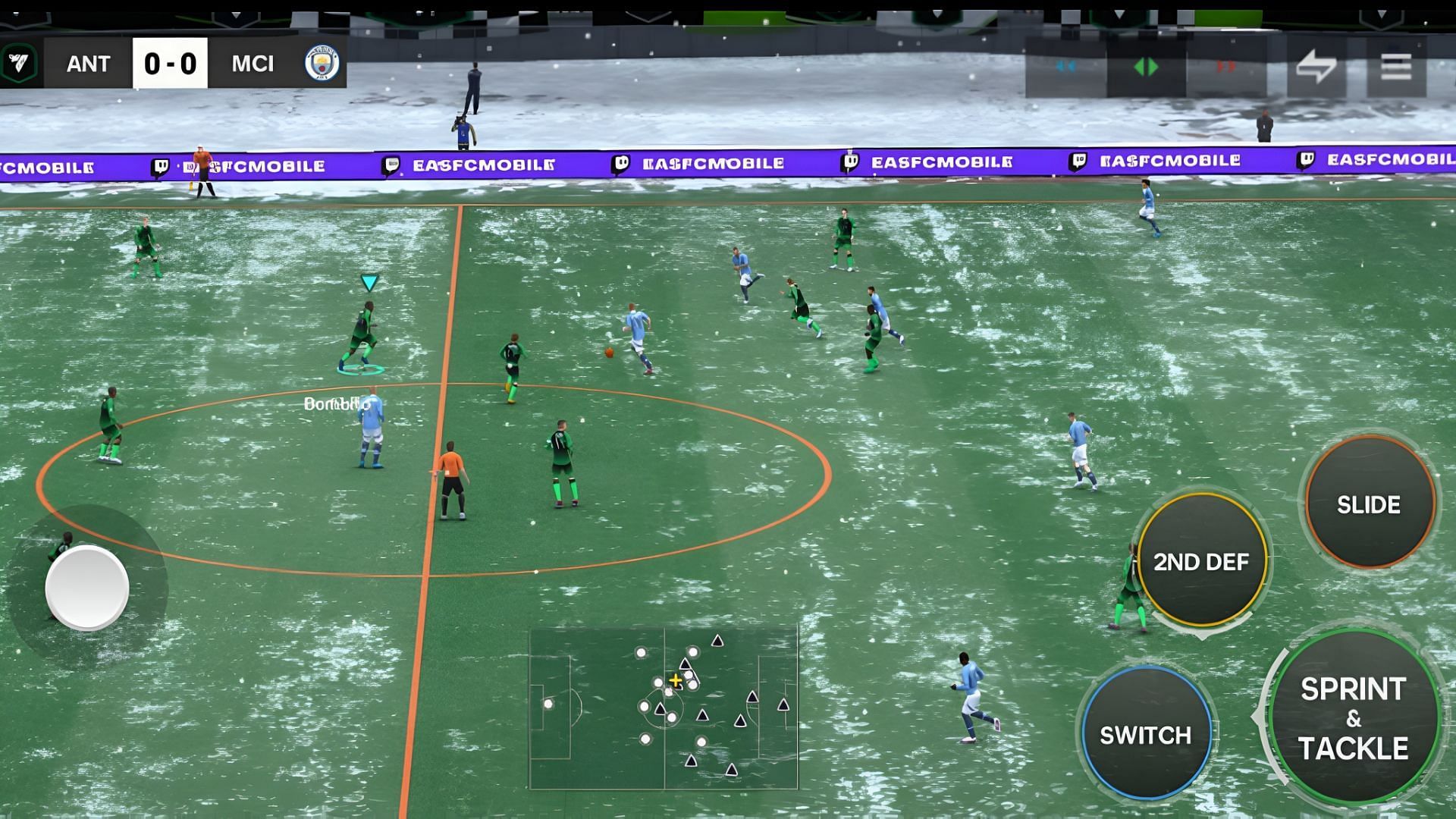Viewport: 1456px width, 819px height.
Task: Tap the SLIDE tackle button
Action: pos(1368,503)
